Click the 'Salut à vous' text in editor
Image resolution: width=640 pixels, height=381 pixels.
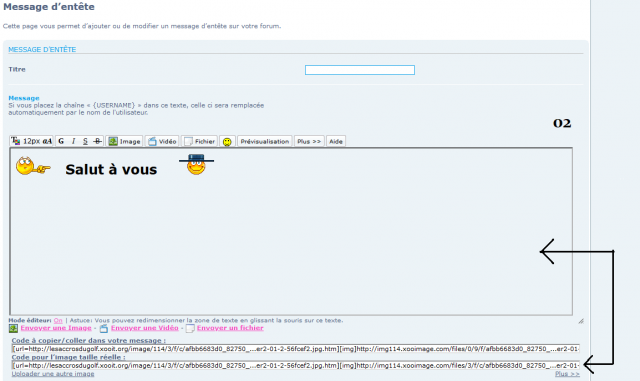tap(111, 169)
